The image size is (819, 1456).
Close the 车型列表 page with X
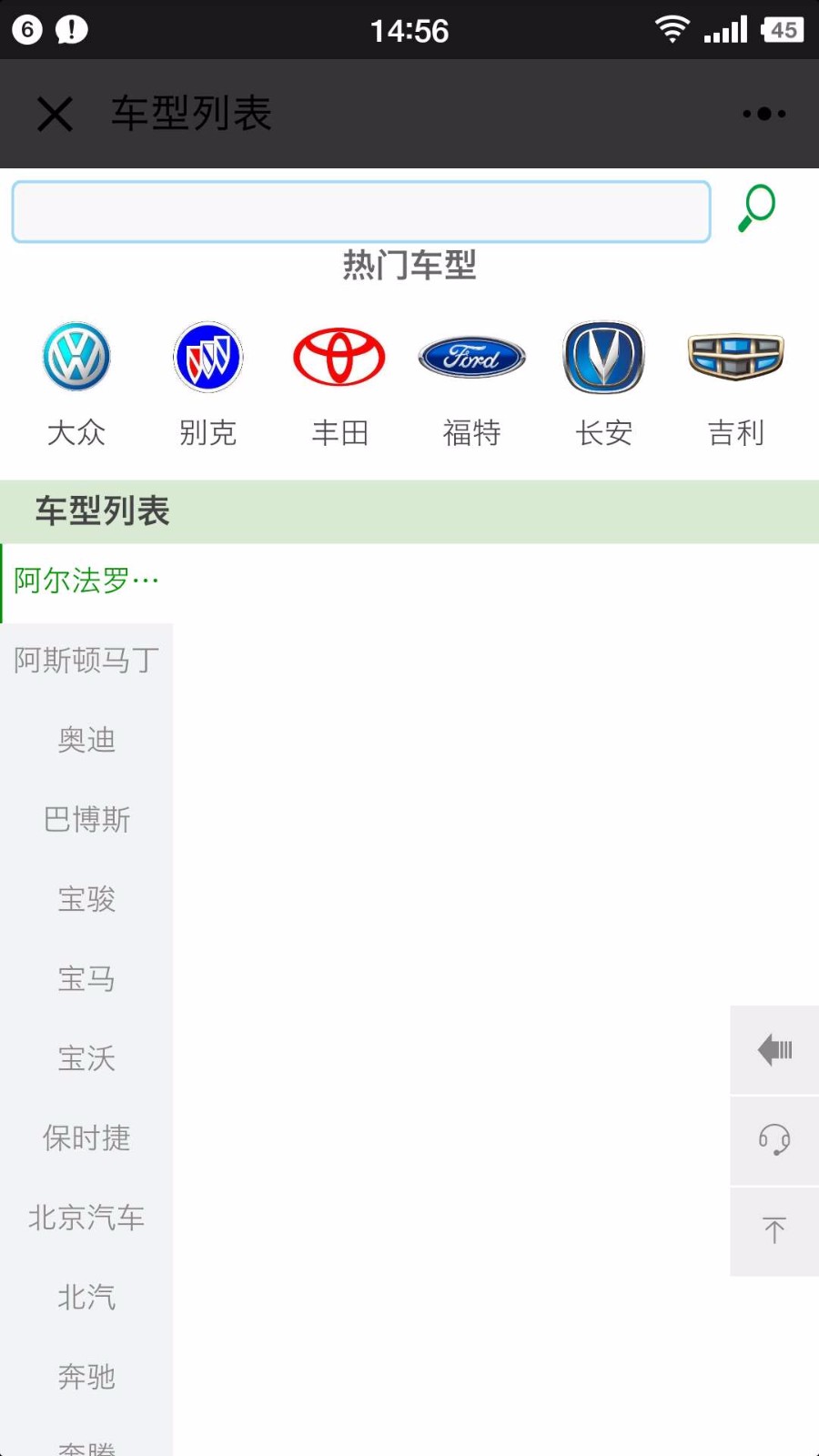55,114
